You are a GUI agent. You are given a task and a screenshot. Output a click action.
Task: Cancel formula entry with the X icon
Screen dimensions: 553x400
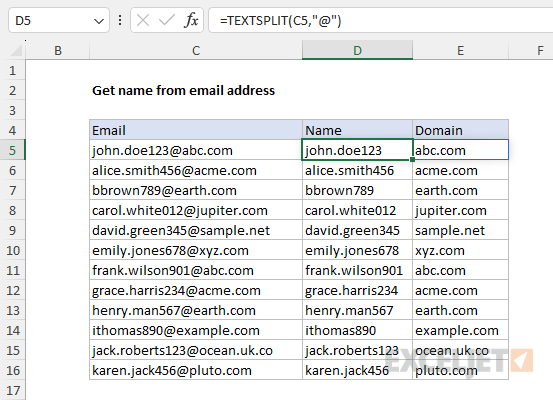pos(143,21)
